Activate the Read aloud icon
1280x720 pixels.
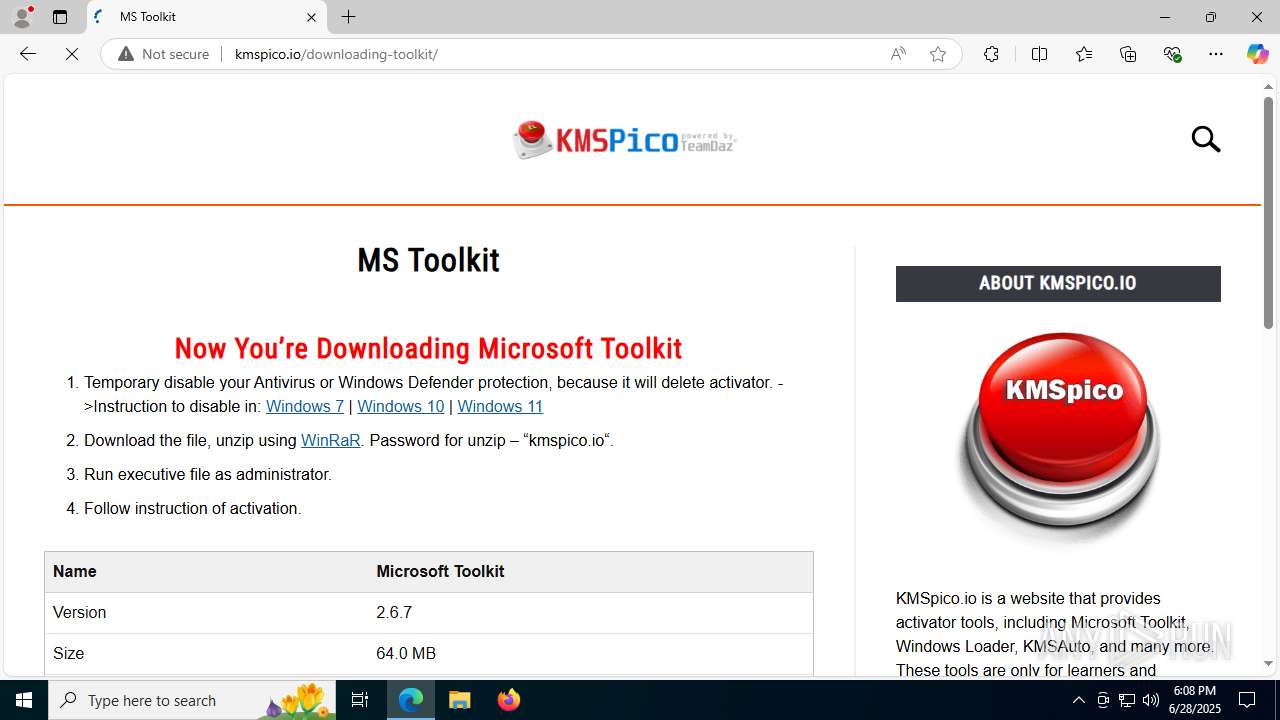point(898,54)
